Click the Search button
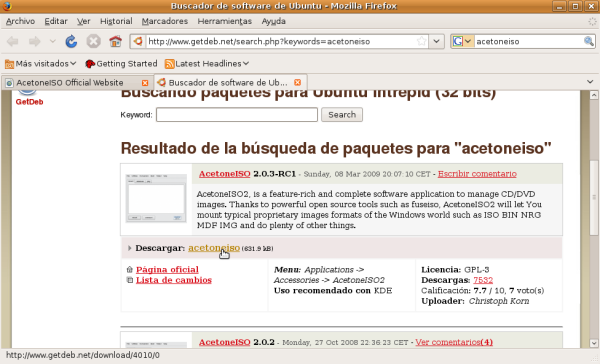600x364 pixels. pyautogui.click(x=342, y=114)
